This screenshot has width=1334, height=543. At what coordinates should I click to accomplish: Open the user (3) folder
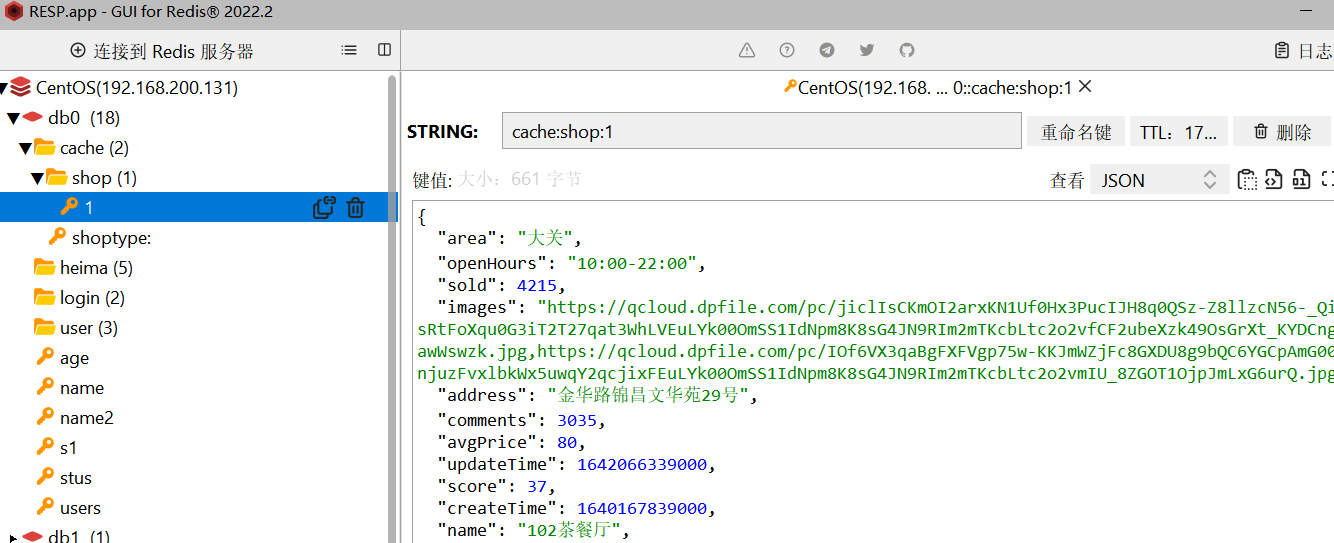[x=89, y=328]
